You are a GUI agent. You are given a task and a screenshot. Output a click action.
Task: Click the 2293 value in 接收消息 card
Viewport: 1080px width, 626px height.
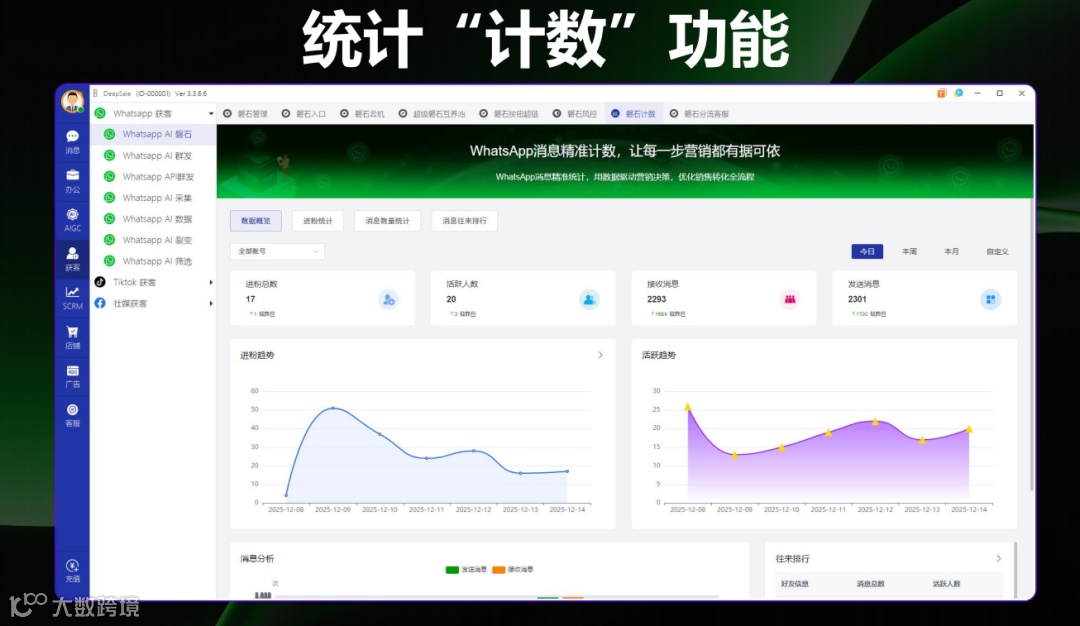coord(656,299)
